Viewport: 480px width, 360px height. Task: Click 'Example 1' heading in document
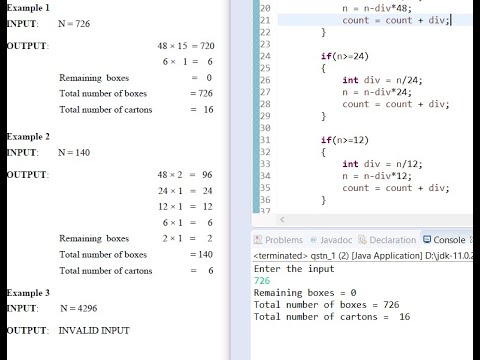click(28, 8)
